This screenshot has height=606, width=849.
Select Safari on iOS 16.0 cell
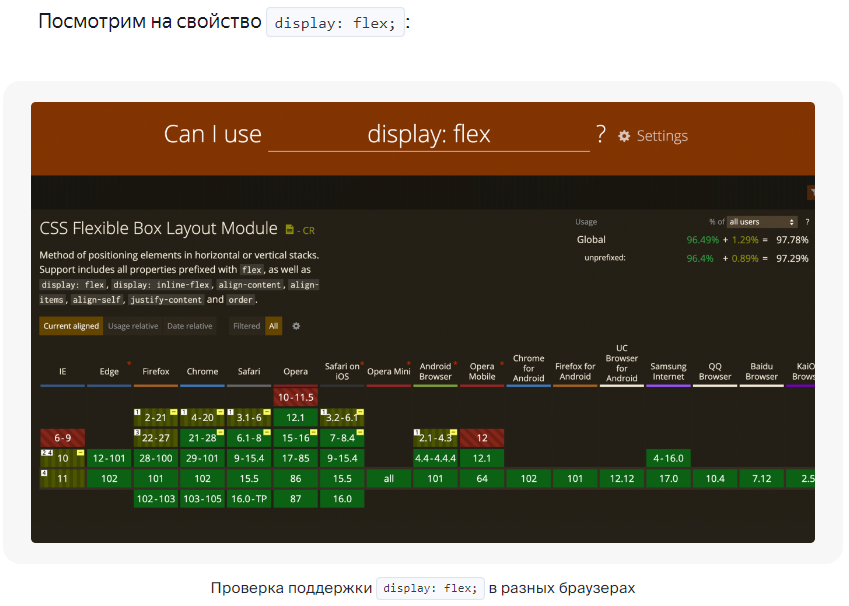(x=342, y=499)
